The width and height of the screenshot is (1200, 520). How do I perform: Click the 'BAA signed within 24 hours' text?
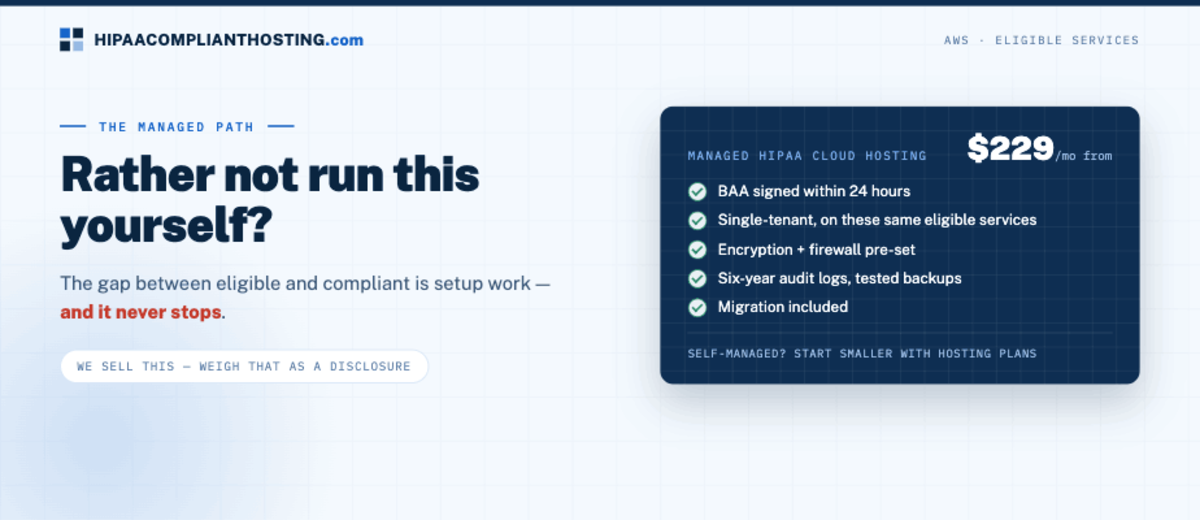tap(814, 191)
